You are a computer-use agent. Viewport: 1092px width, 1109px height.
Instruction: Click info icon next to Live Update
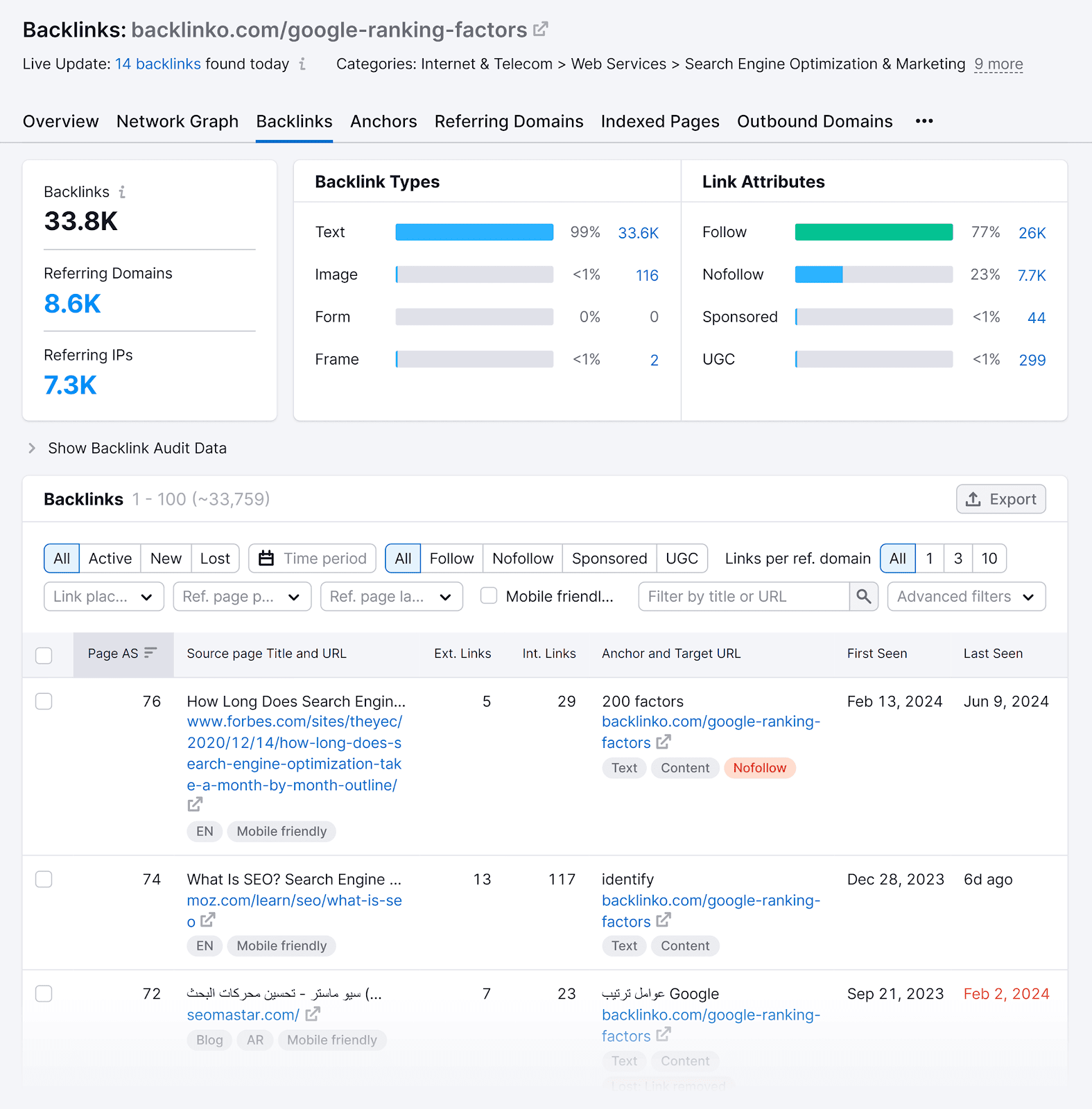tap(302, 64)
